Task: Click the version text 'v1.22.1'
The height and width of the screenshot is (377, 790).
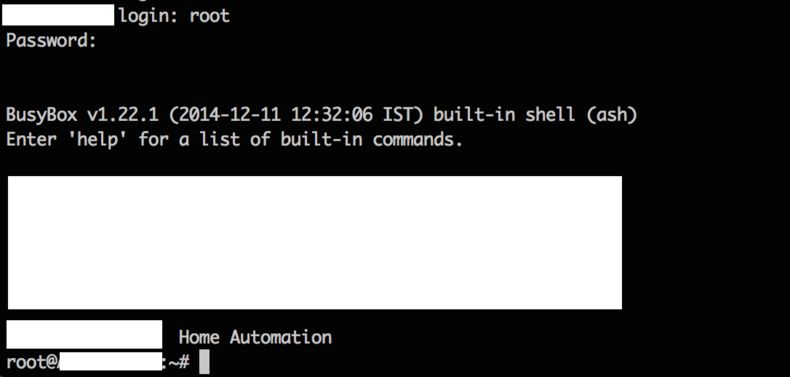Action: point(123,115)
